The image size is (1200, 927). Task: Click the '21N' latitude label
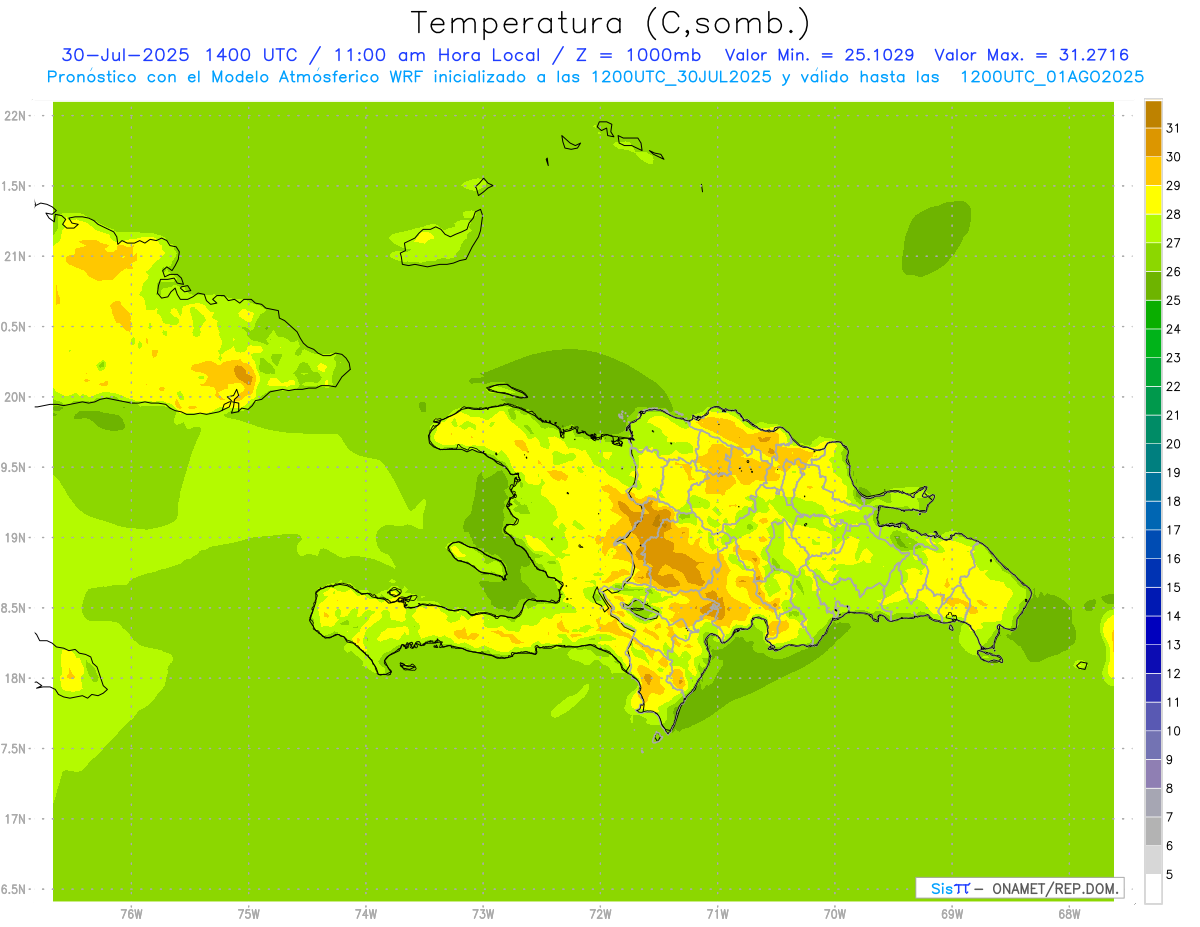15,256
